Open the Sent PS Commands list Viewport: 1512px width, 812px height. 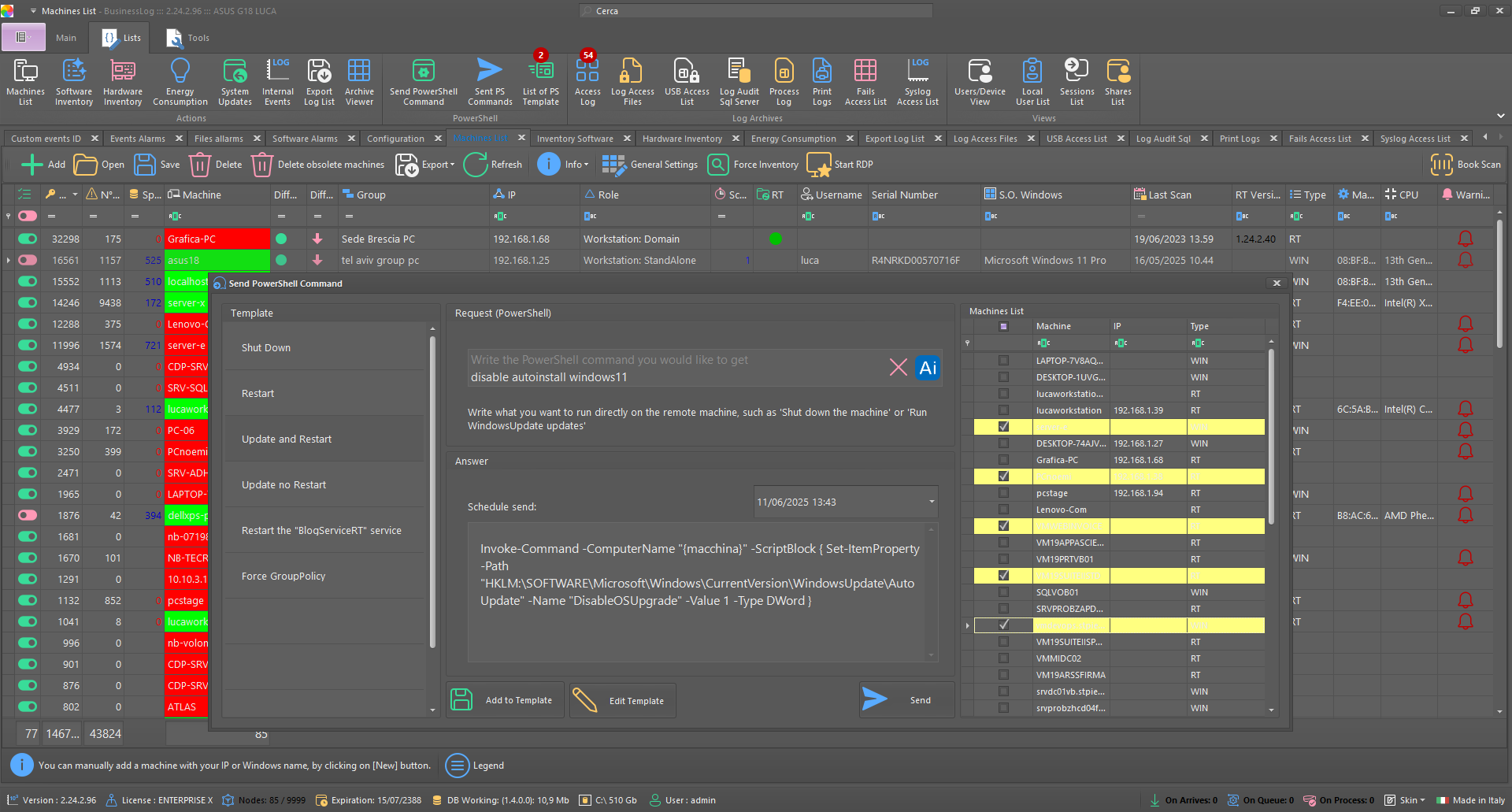[x=489, y=81]
